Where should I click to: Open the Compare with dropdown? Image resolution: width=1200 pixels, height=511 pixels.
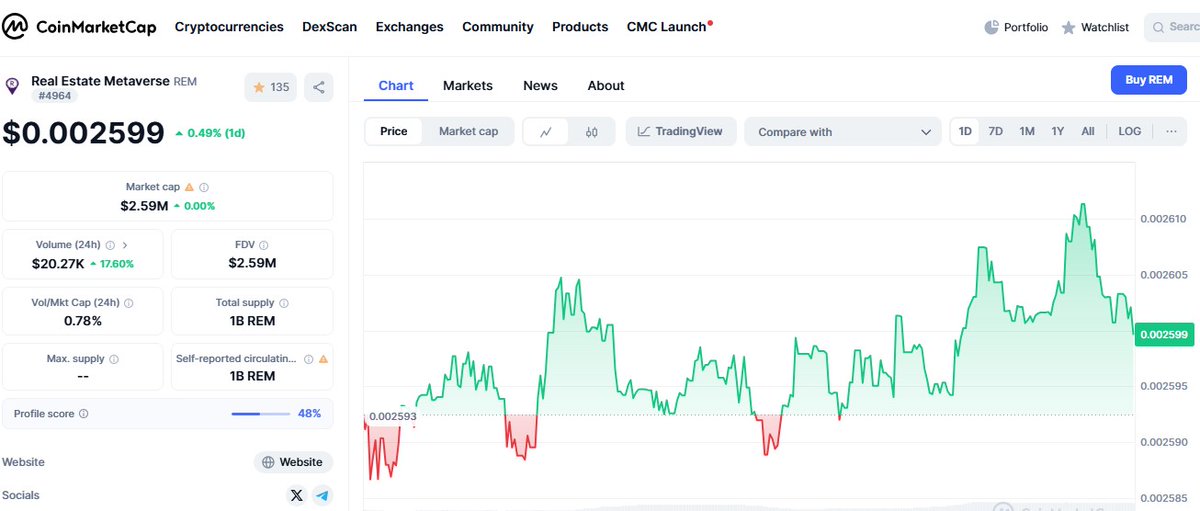[843, 132]
